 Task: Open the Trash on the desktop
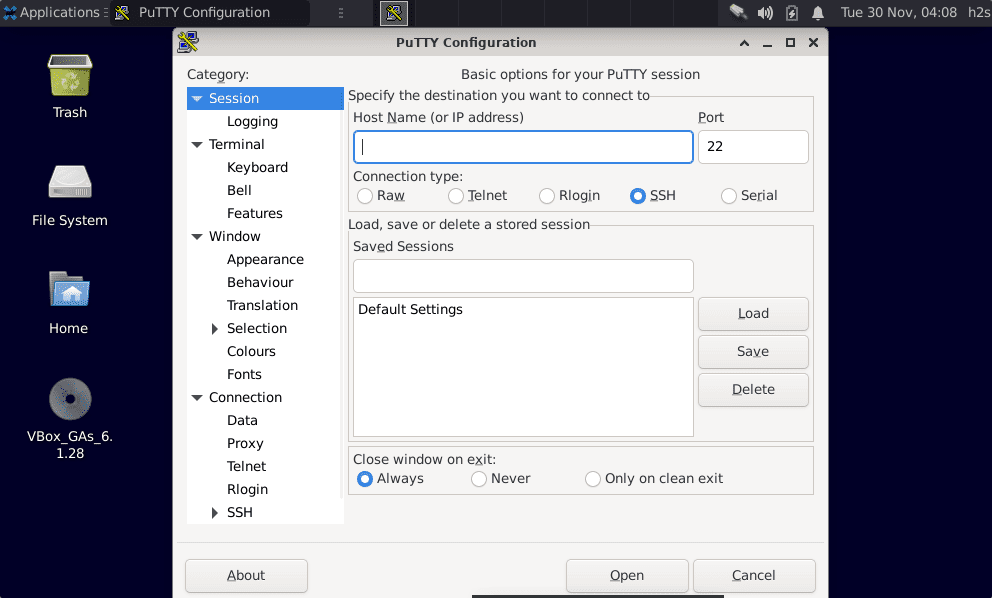pos(69,74)
